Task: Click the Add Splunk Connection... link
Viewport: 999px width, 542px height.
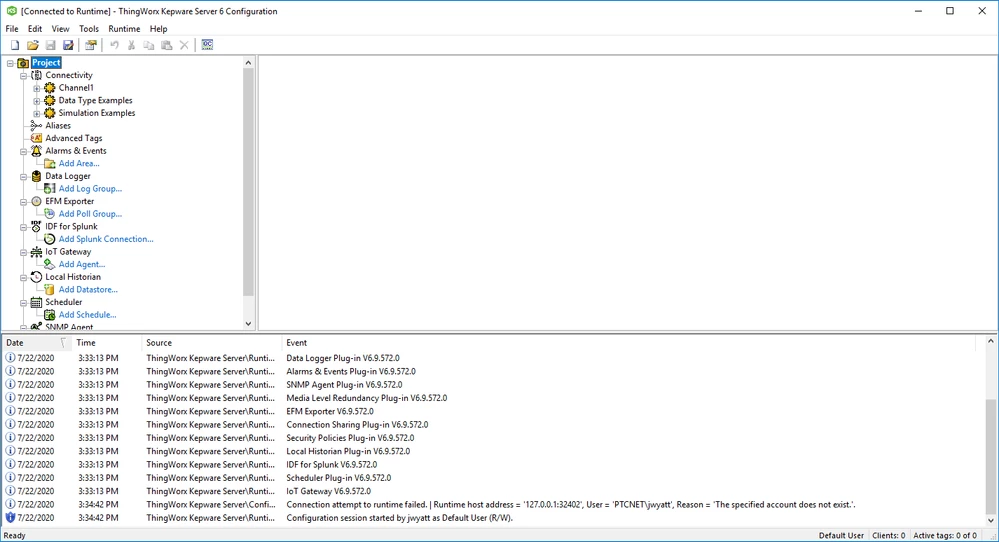Action: pyautogui.click(x=106, y=239)
